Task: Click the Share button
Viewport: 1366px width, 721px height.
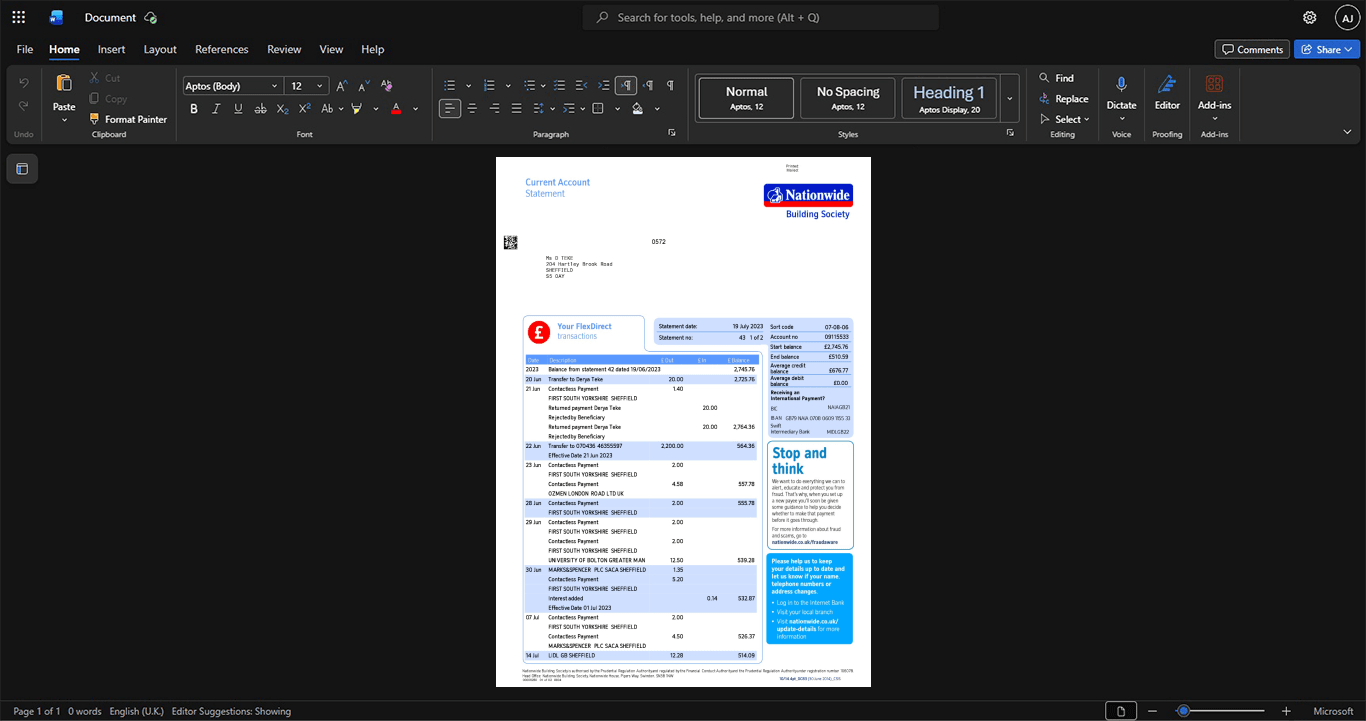Action: click(x=1326, y=49)
